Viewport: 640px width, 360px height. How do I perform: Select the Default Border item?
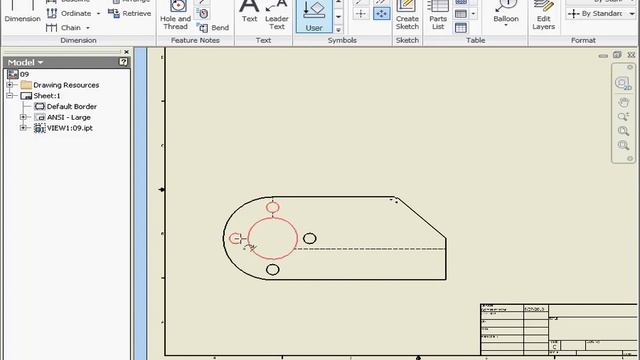click(x=66, y=106)
